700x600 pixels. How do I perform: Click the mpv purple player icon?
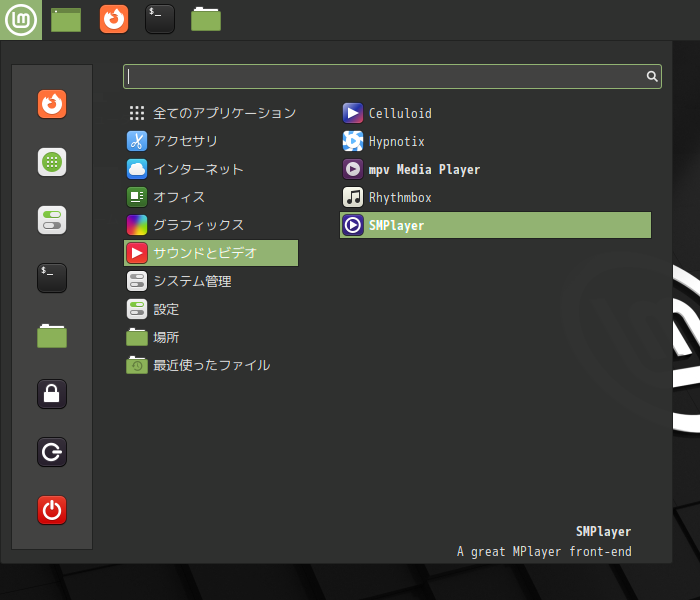(x=353, y=169)
